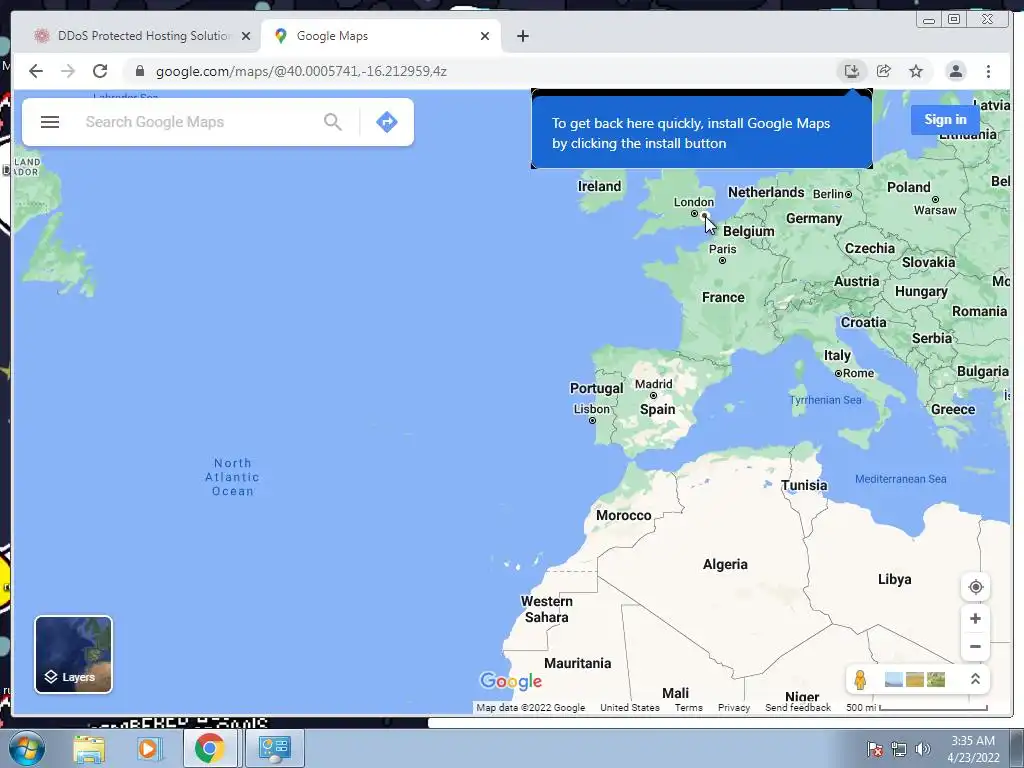The image size is (1024, 768).
Task: Select the Lisbon label on the map
Action: [x=591, y=409]
